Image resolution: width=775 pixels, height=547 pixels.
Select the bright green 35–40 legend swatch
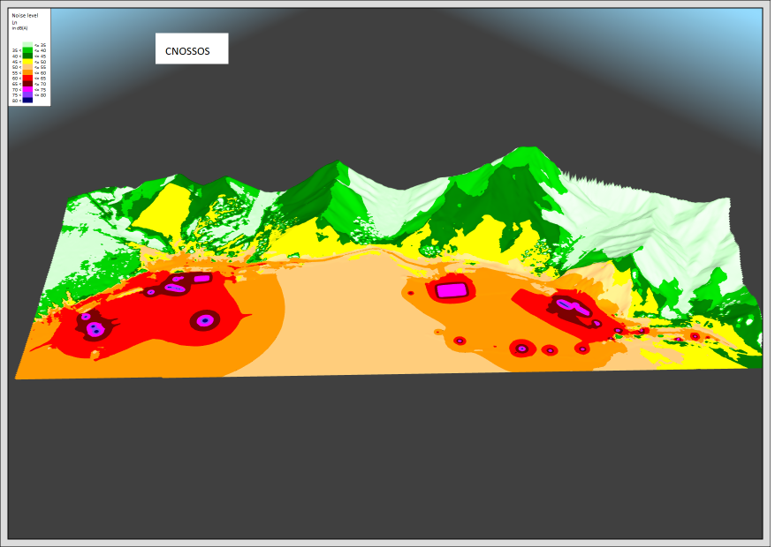[27, 50]
